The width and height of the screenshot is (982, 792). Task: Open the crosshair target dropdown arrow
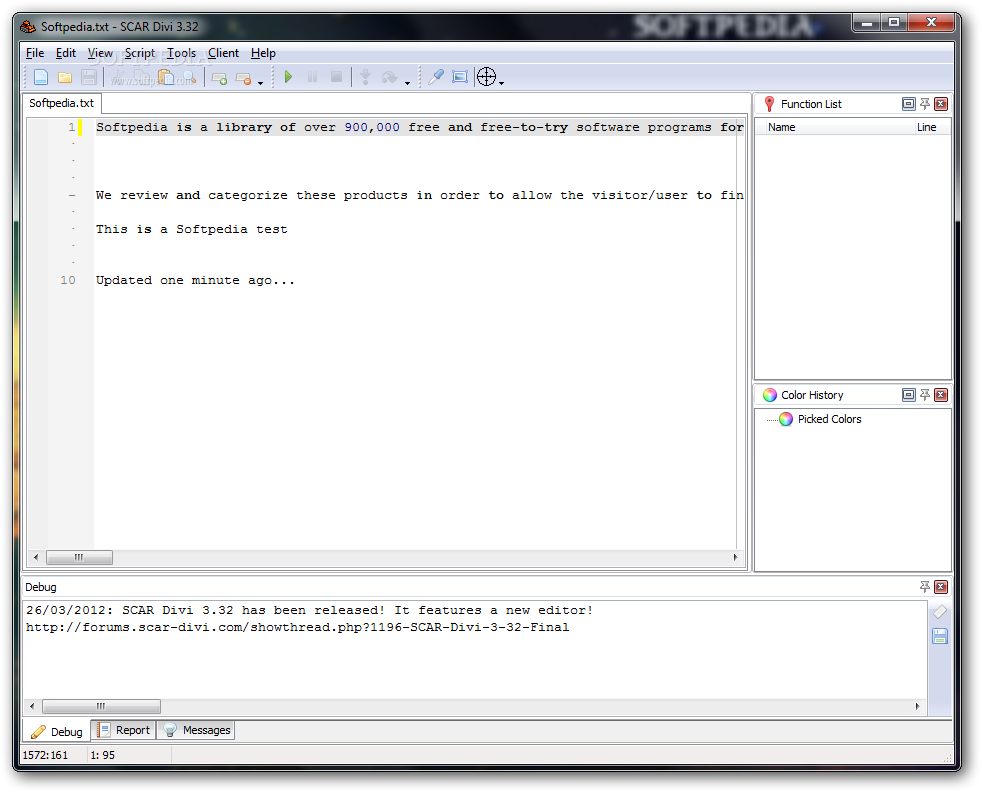point(502,82)
